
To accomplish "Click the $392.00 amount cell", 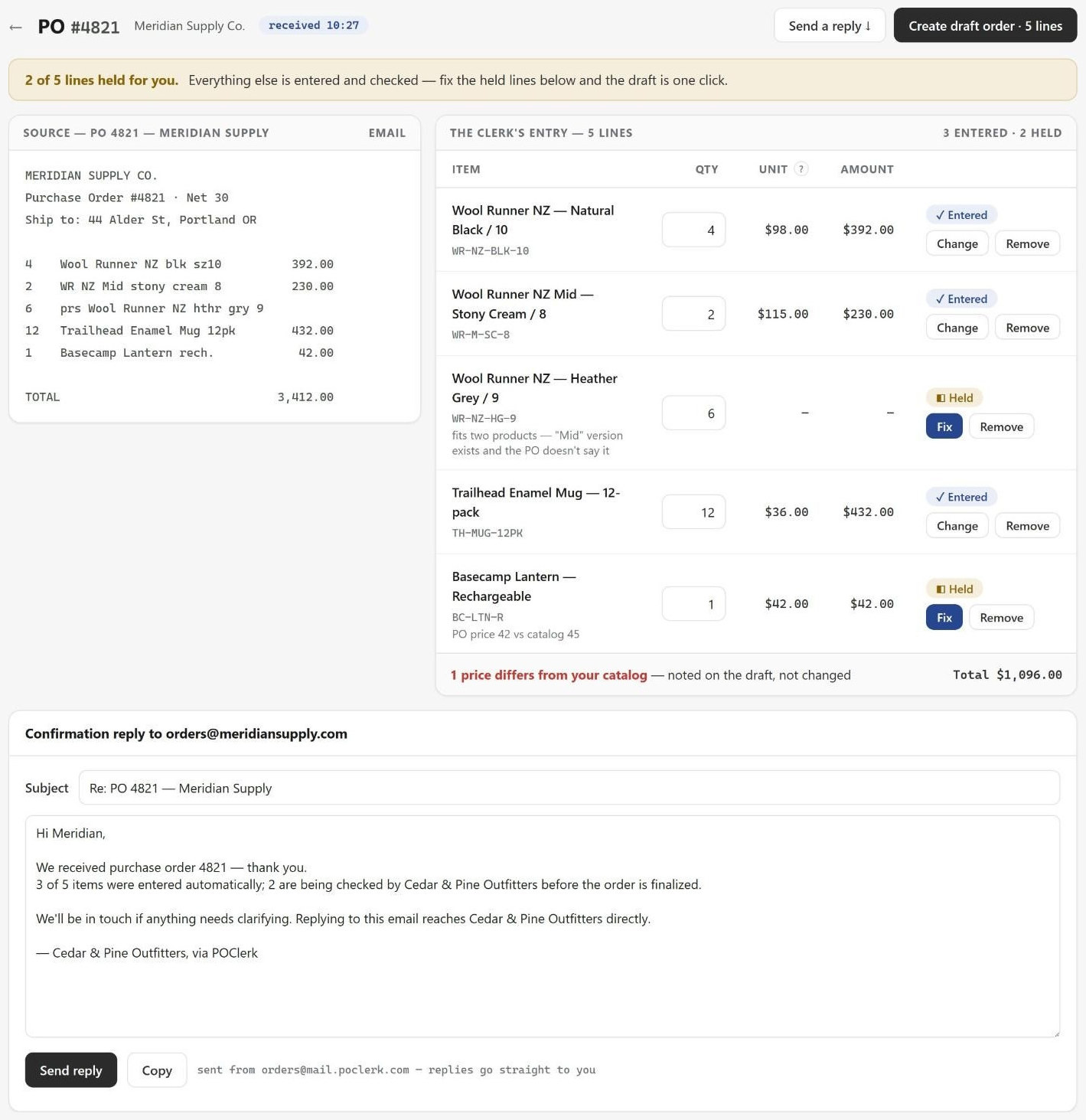I will point(868,230).
